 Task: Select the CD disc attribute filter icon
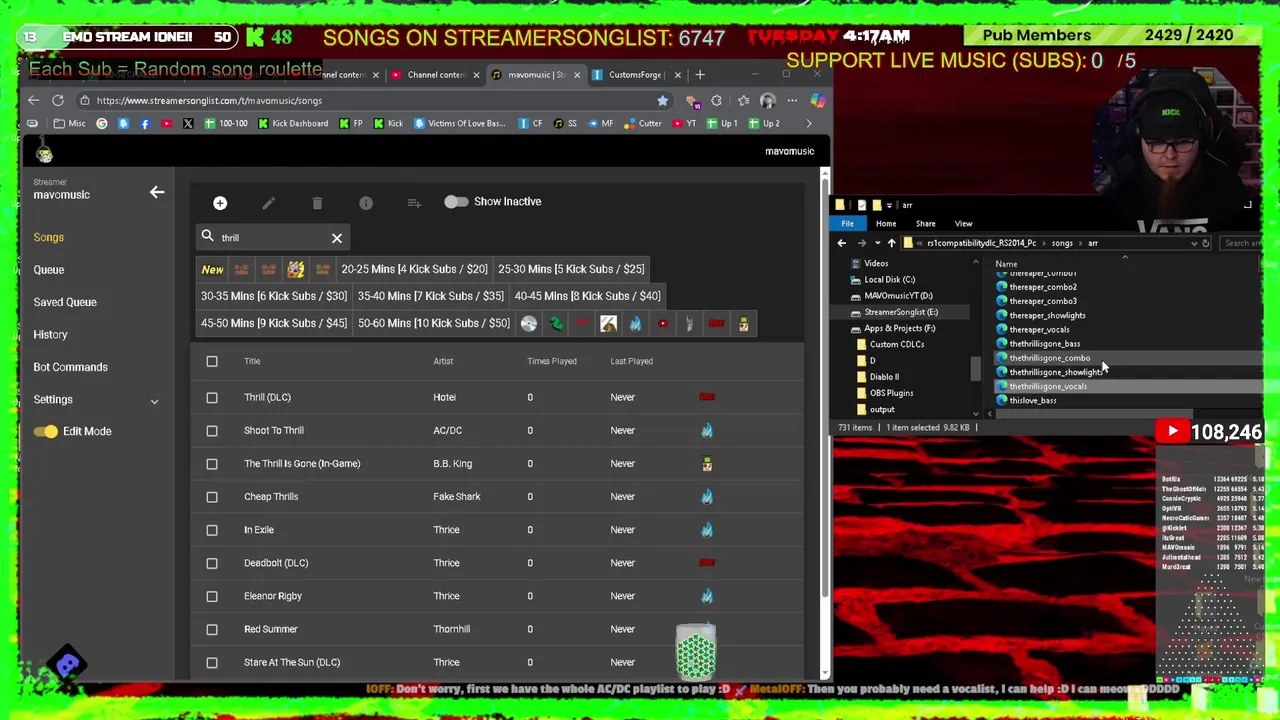coord(529,323)
